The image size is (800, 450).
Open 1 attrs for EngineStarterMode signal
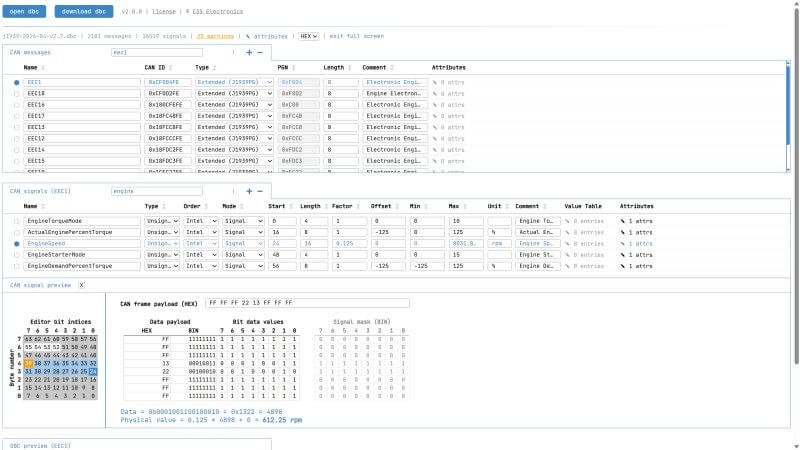(x=636, y=255)
